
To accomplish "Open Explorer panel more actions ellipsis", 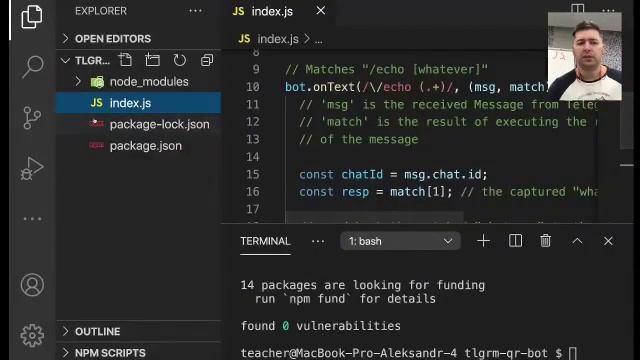I will (x=196, y=11).
